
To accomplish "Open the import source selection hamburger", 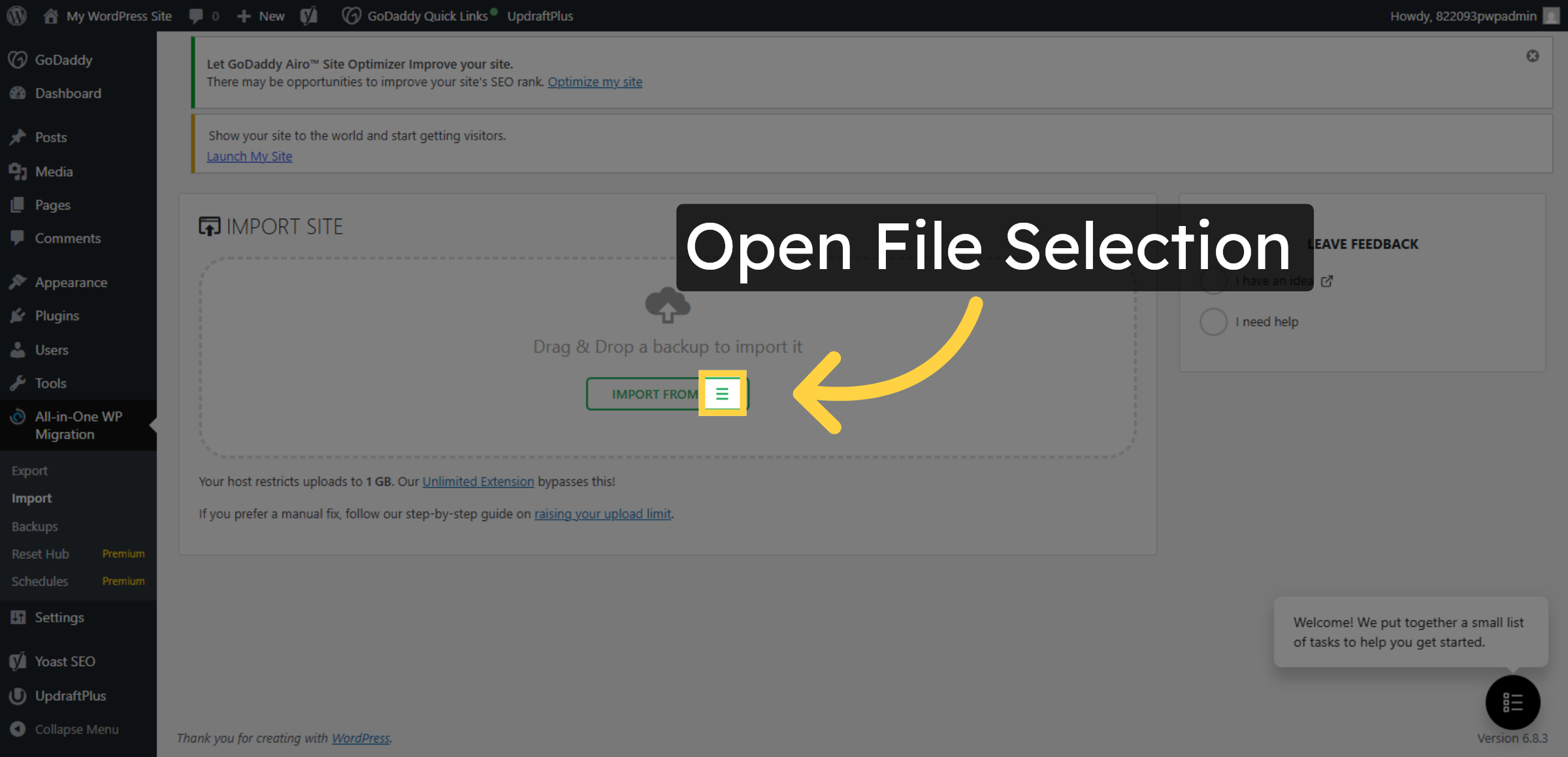I will pyautogui.click(x=723, y=393).
